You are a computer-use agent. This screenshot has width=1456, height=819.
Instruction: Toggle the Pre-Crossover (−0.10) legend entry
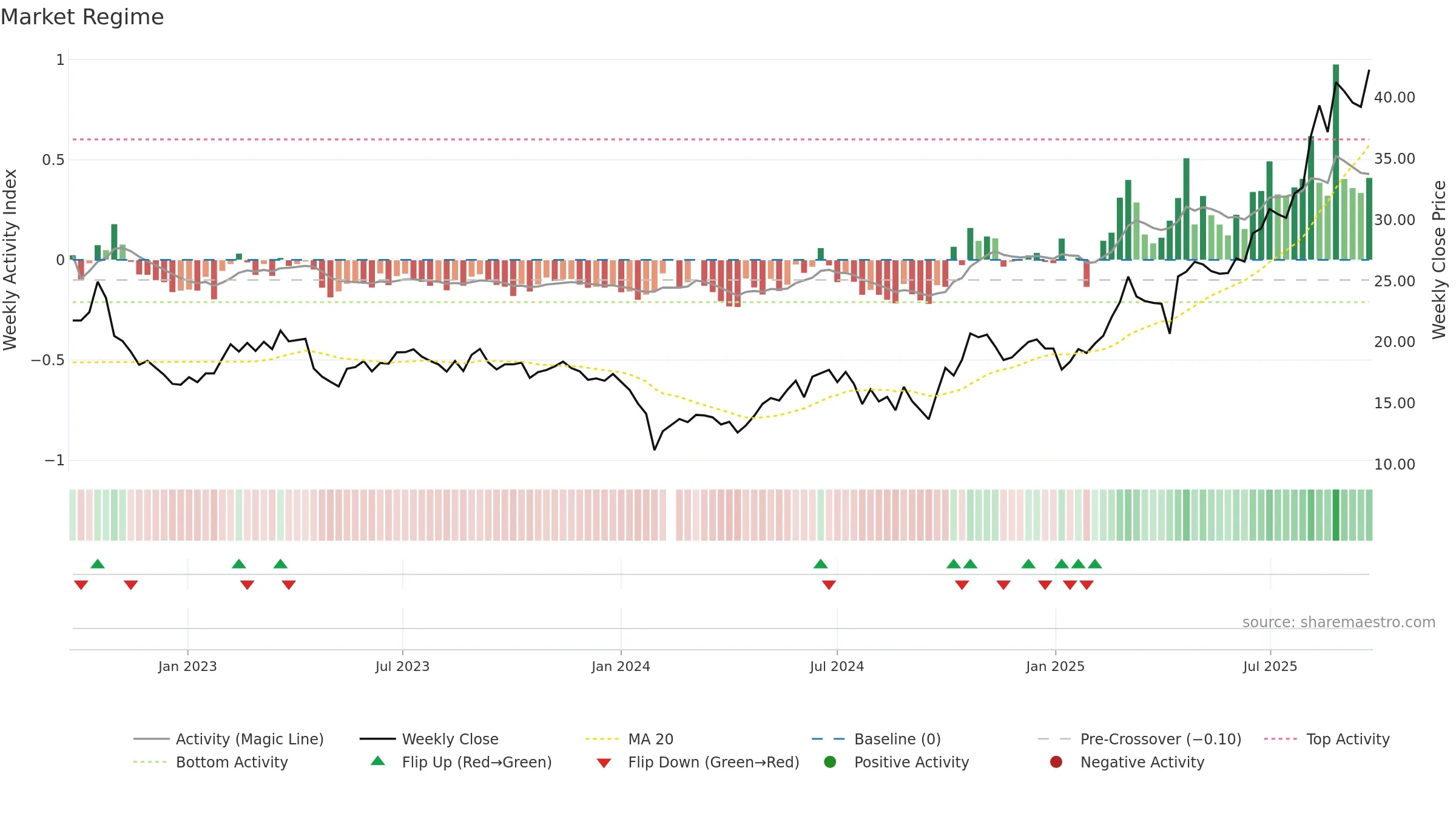[1139, 739]
